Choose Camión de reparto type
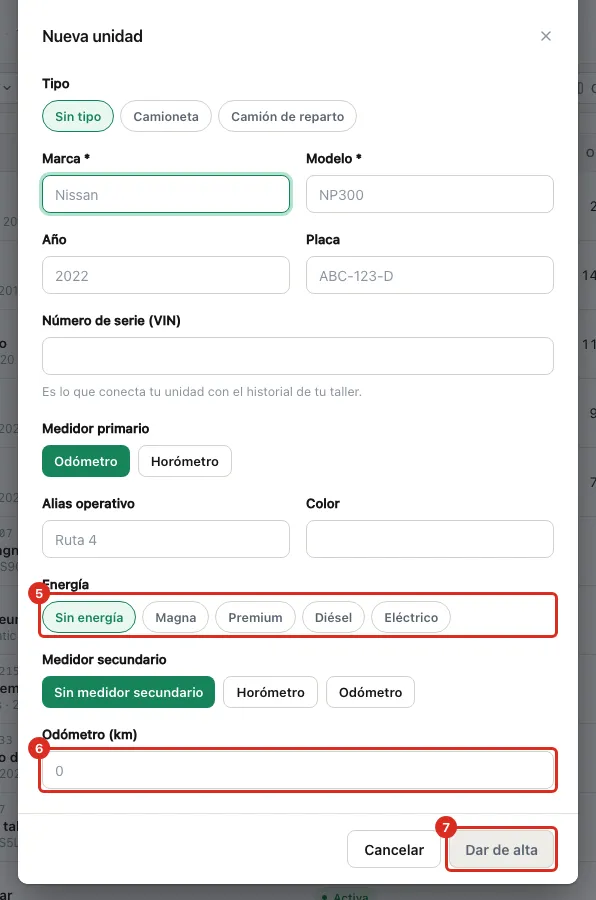 coord(288,117)
